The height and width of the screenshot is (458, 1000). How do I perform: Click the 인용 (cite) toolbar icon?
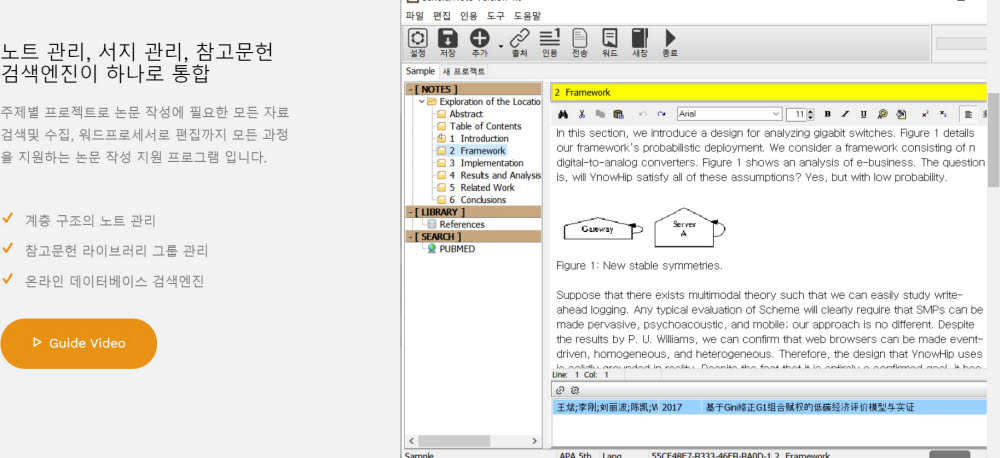[x=550, y=43]
